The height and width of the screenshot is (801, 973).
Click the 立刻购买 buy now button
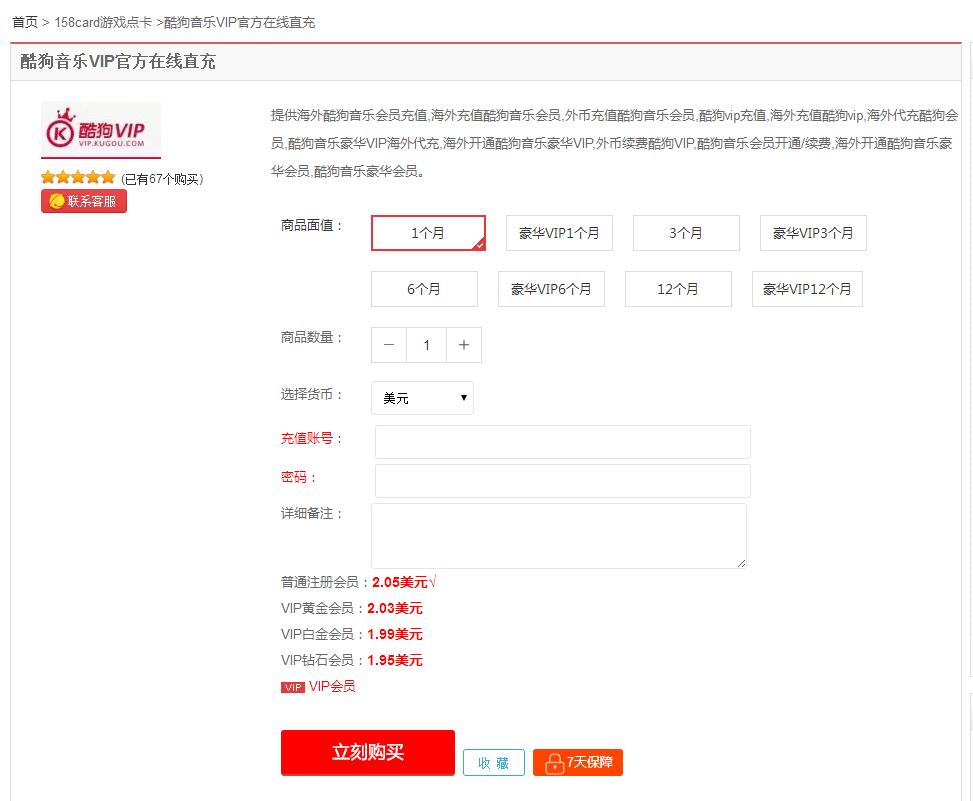click(368, 753)
